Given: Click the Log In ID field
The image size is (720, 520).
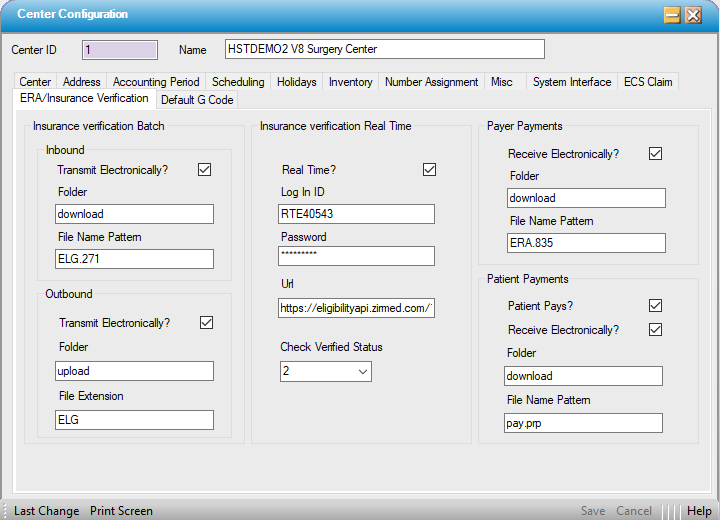Looking at the screenshot, I should [x=356, y=214].
